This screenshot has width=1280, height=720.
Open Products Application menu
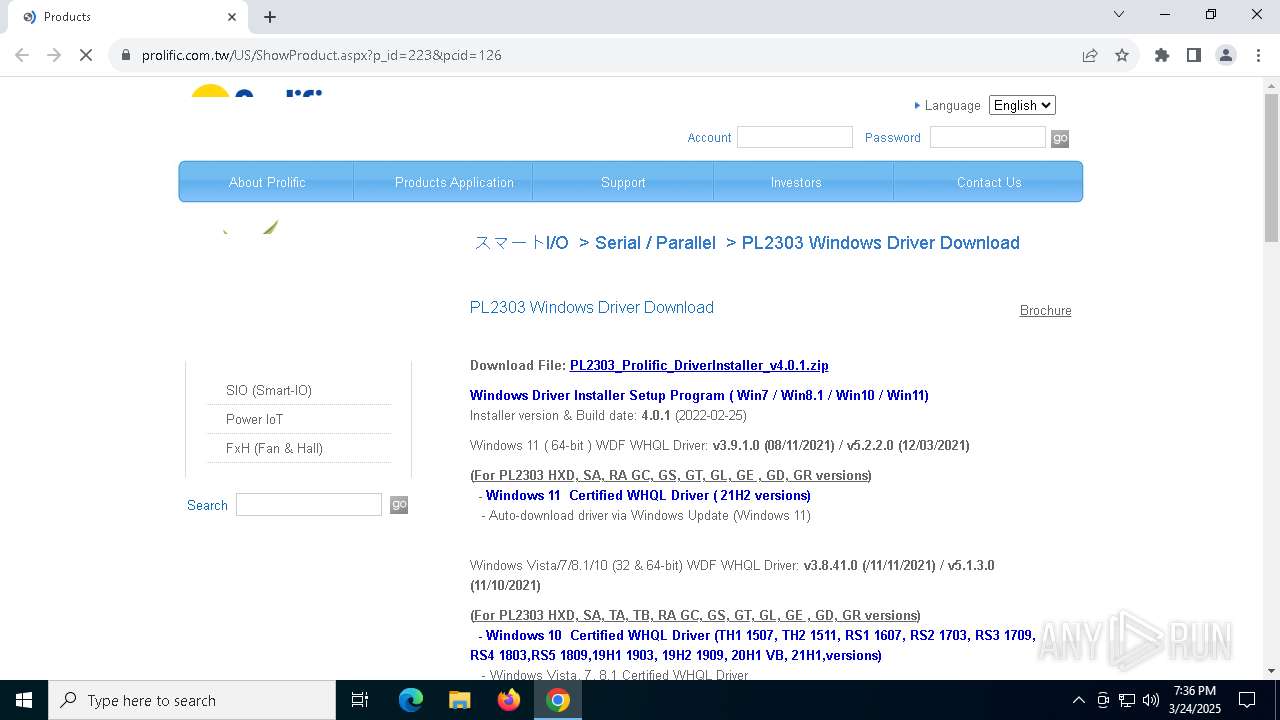pyautogui.click(x=454, y=182)
